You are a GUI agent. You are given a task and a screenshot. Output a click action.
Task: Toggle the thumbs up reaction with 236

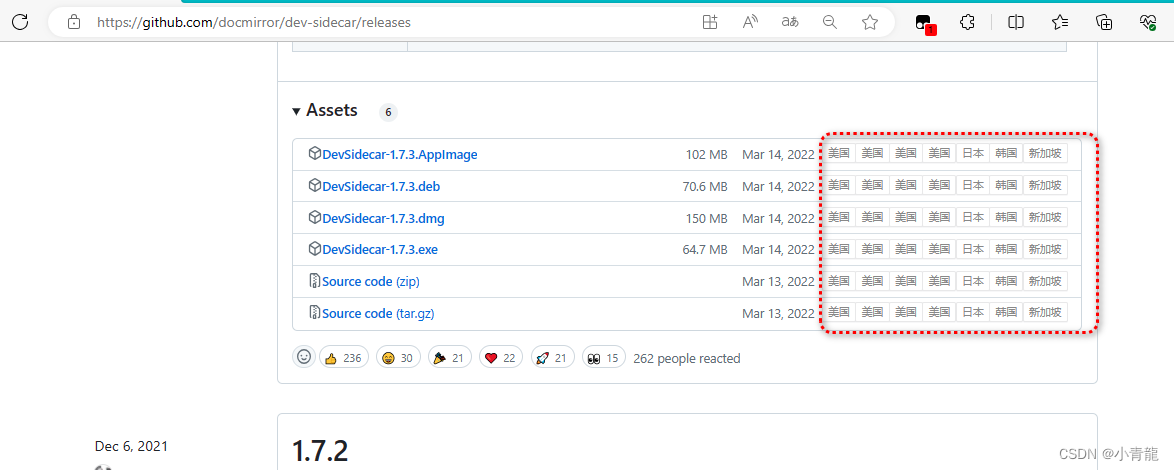click(343, 358)
